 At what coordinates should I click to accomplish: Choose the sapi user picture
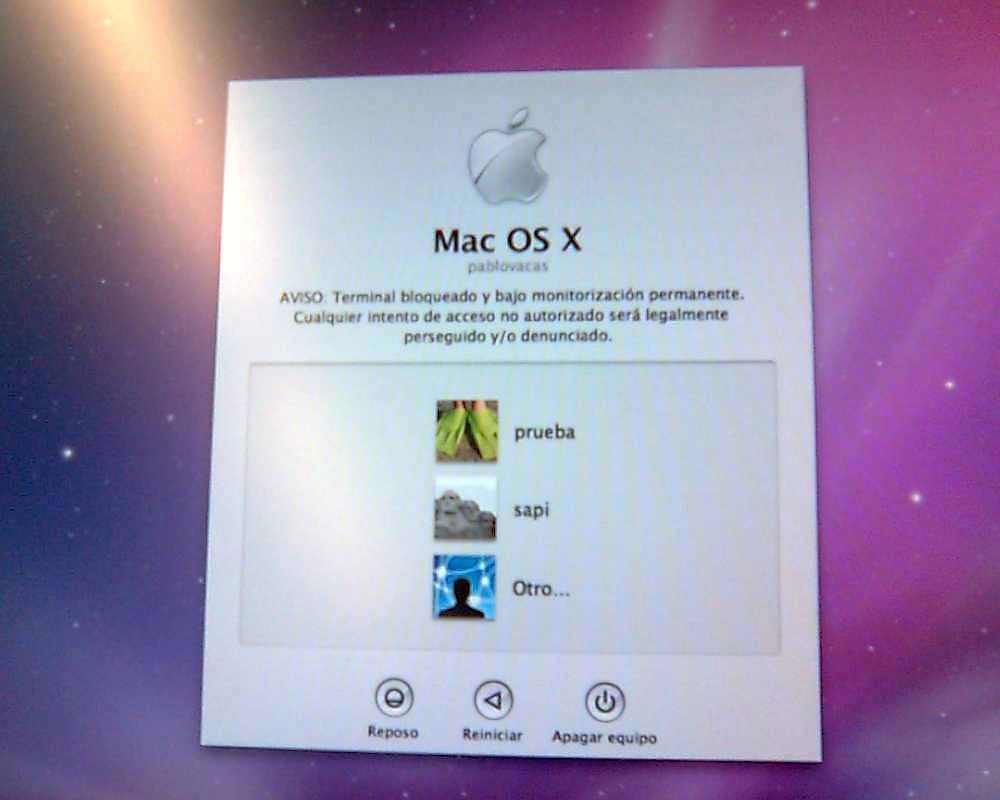click(x=465, y=508)
